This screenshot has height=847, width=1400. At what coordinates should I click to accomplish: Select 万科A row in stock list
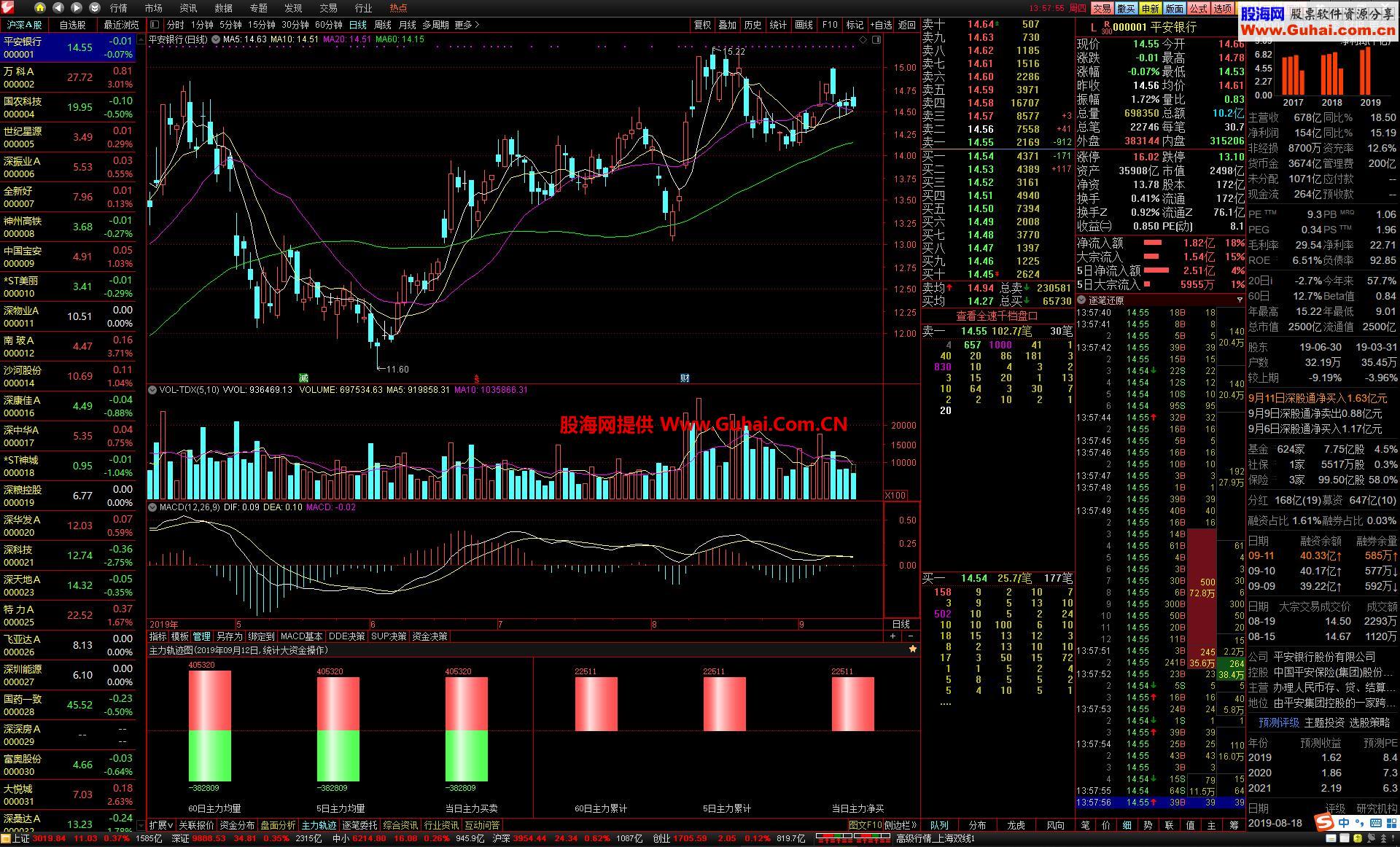pos(68,77)
